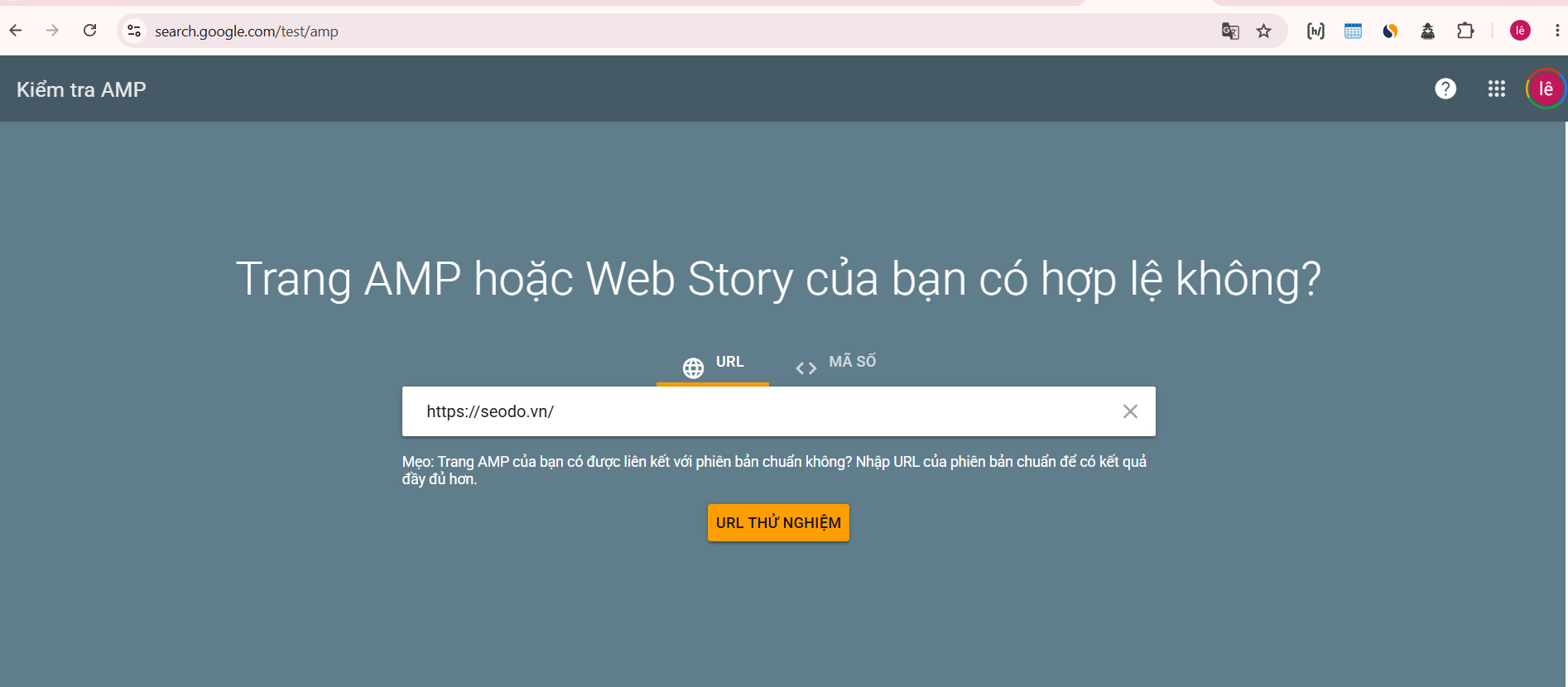This screenshot has height=687, width=1568.
Task: Open the help question mark icon
Action: coord(1445,89)
